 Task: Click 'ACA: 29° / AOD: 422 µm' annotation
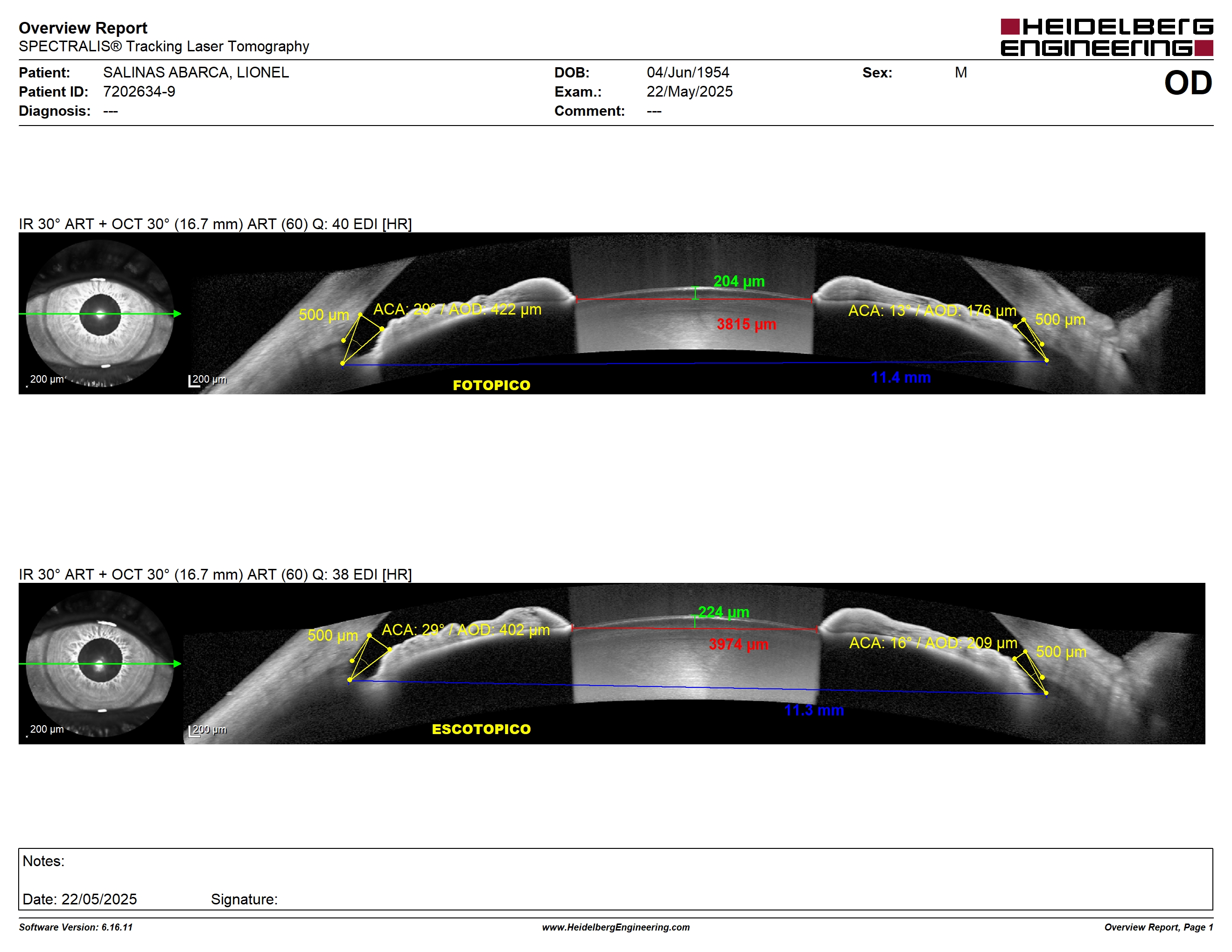(x=457, y=309)
